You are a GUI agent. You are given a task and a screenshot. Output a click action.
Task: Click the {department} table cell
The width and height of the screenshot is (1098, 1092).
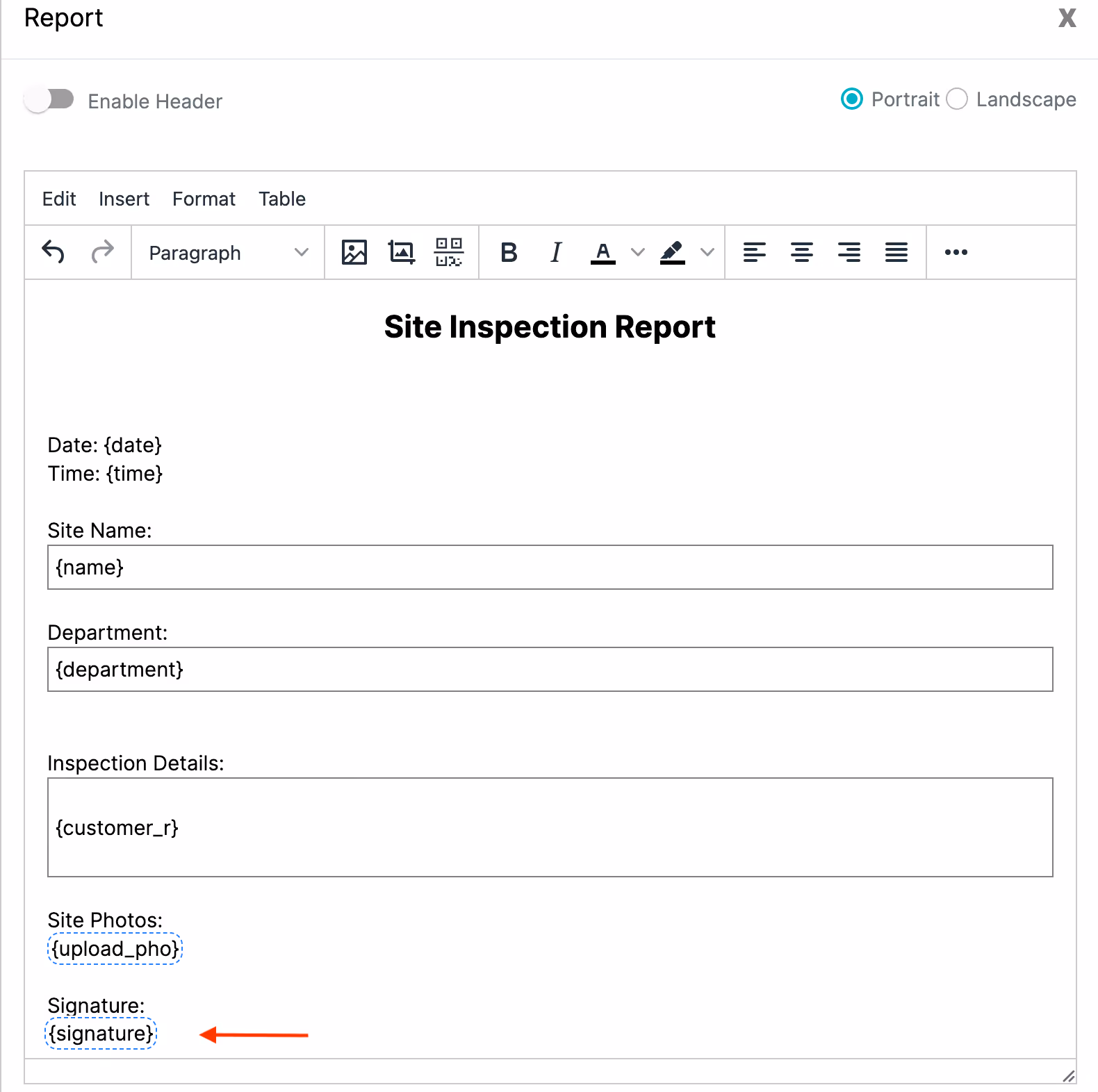(x=550, y=670)
